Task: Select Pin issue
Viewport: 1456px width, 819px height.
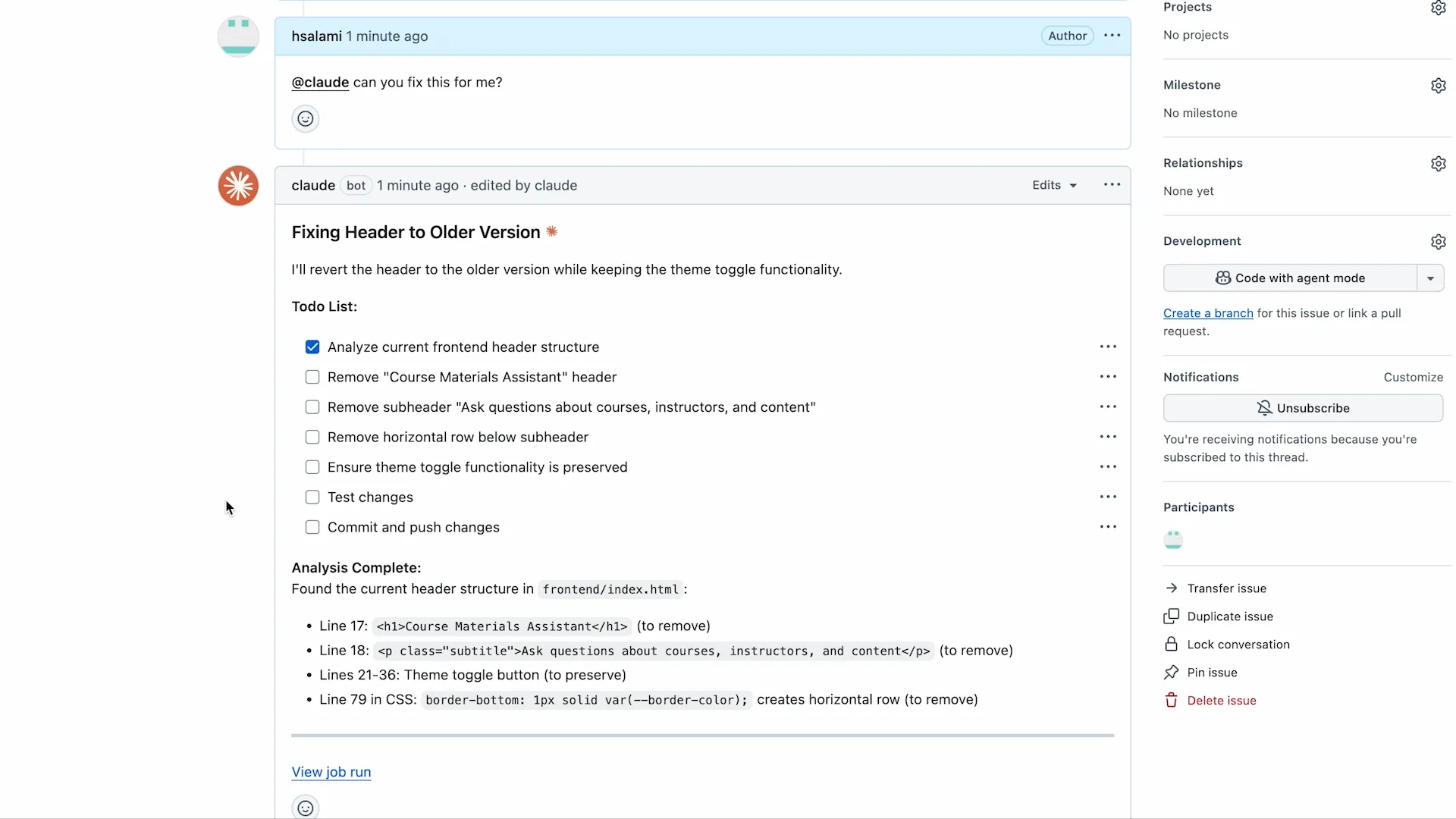Action: [x=1212, y=673]
